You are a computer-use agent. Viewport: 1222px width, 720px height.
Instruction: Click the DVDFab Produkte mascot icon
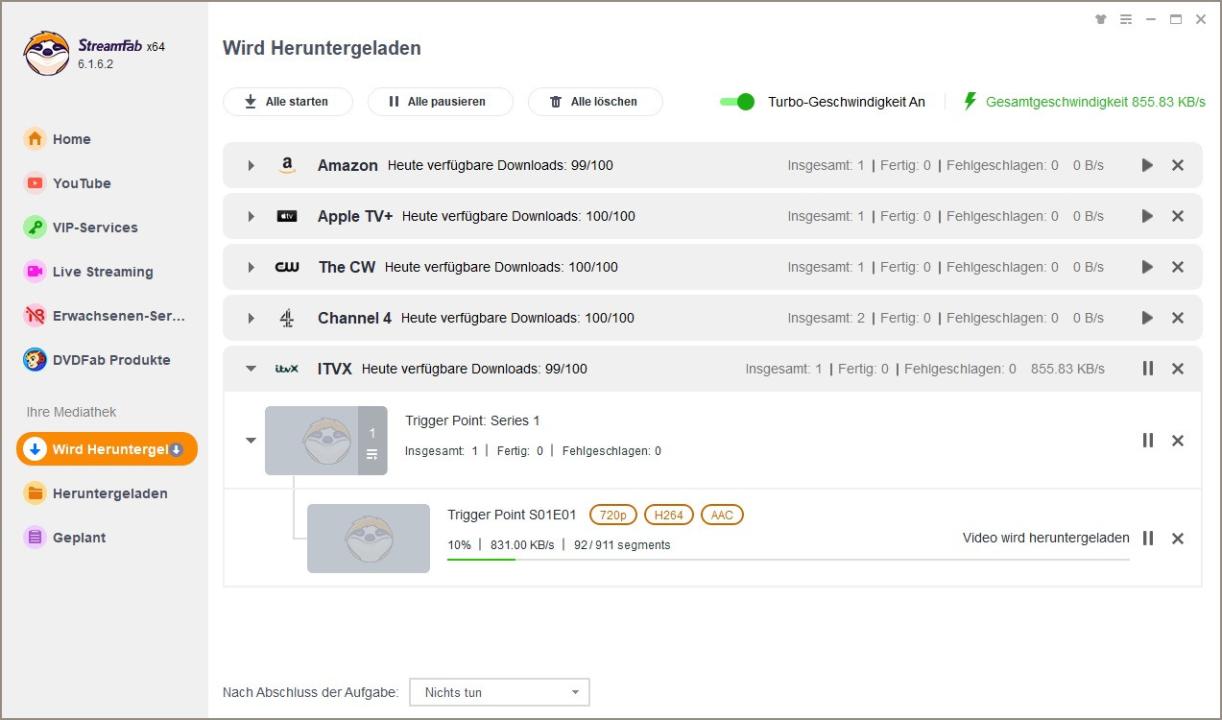(x=35, y=359)
